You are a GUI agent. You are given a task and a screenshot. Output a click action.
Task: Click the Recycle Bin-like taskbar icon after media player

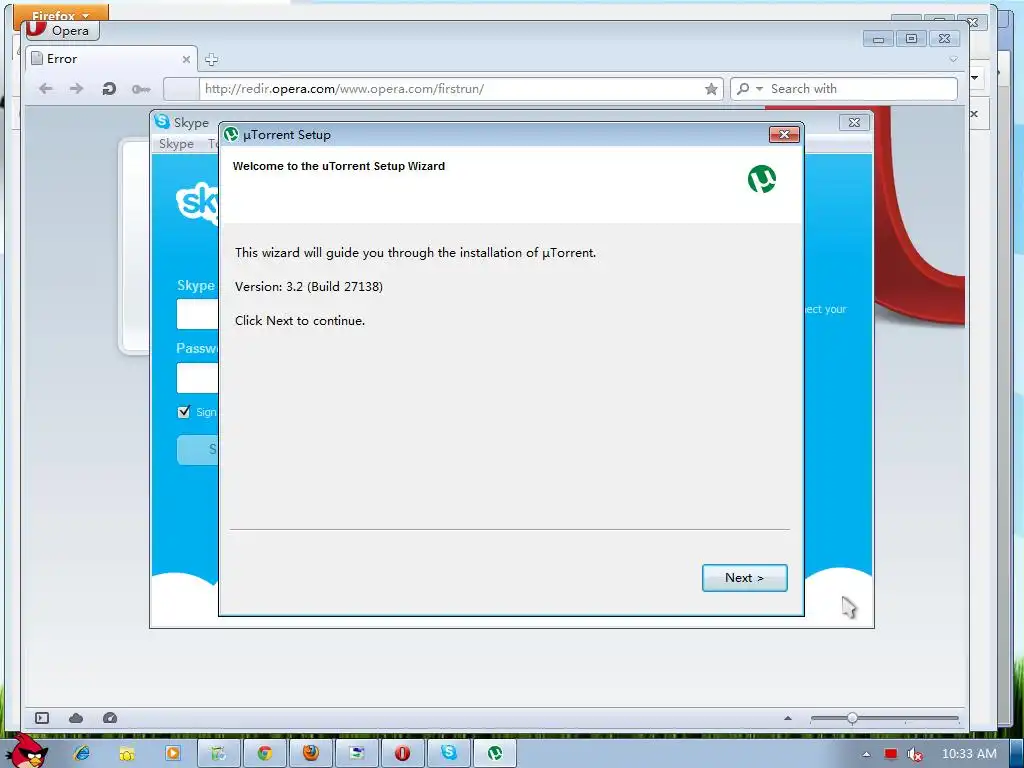click(x=218, y=753)
